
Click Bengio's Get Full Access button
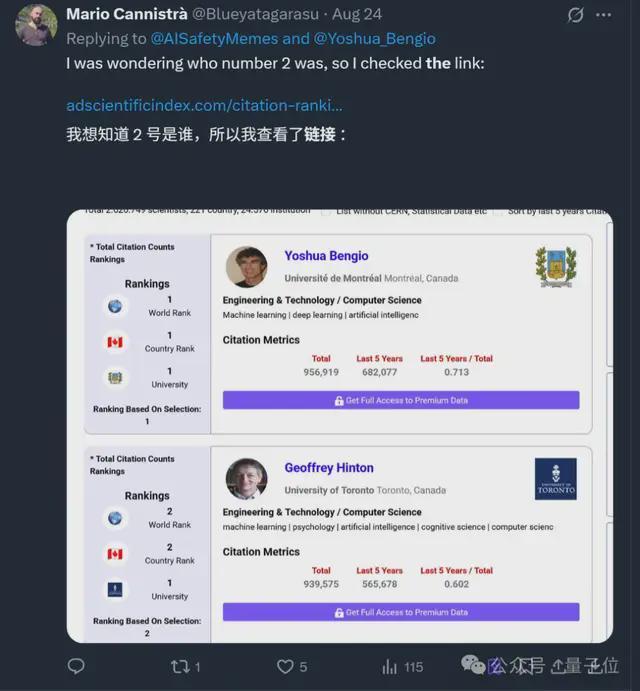pyautogui.click(x=401, y=400)
